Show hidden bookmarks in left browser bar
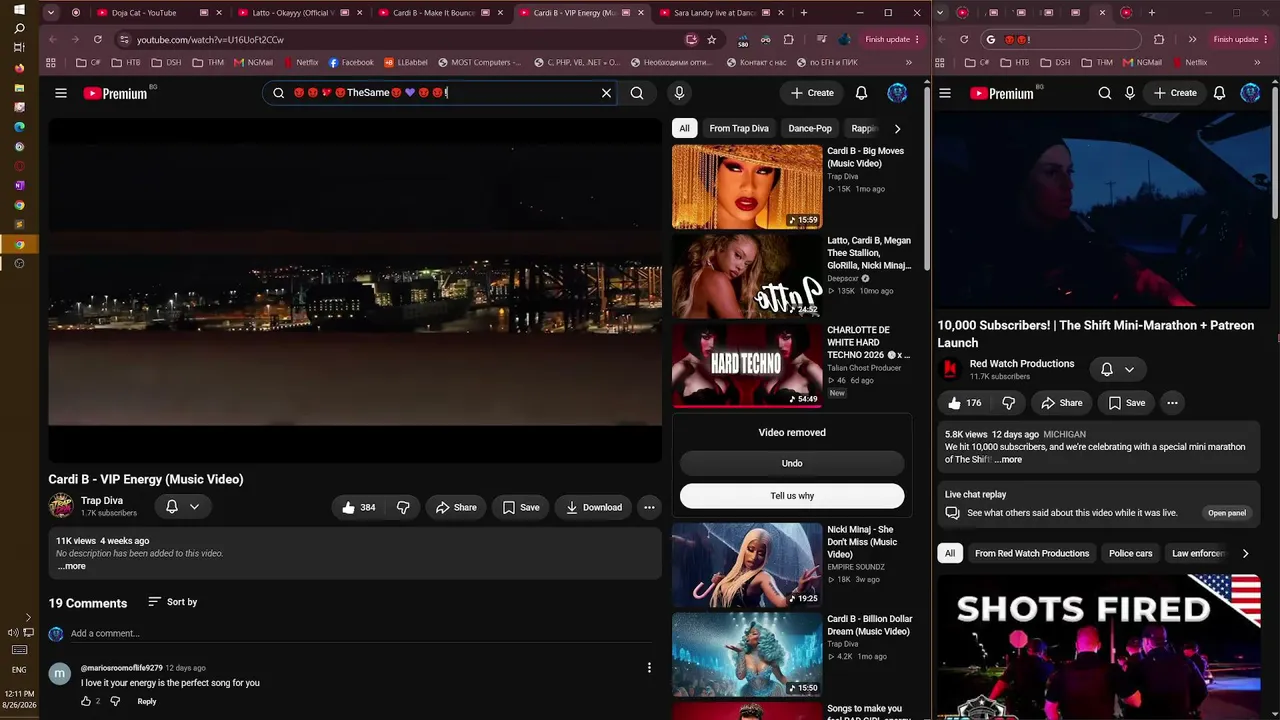1280x720 pixels. click(909, 62)
